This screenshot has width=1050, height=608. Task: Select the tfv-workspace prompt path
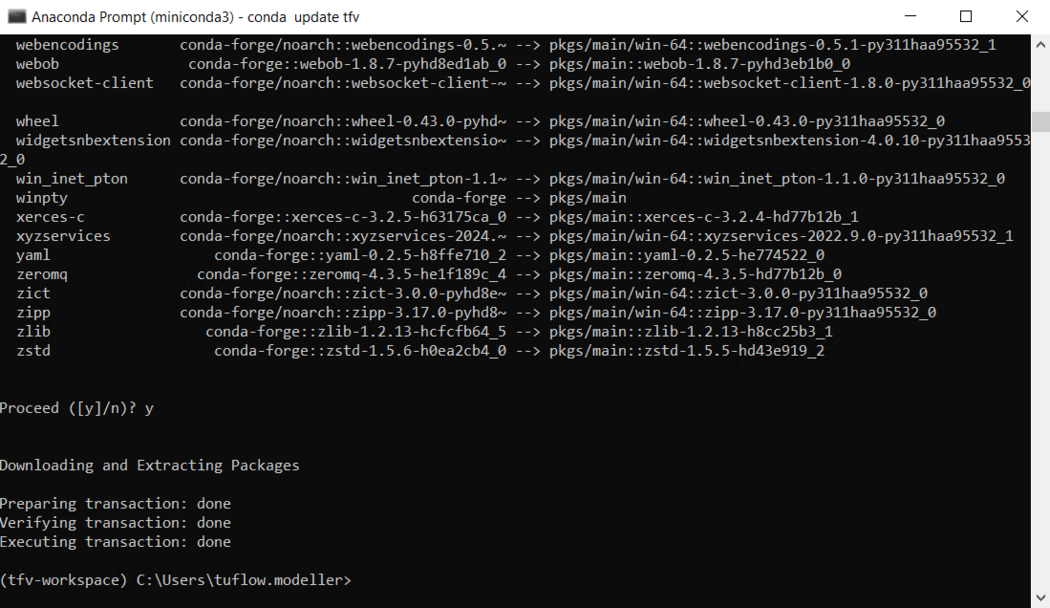click(175, 580)
